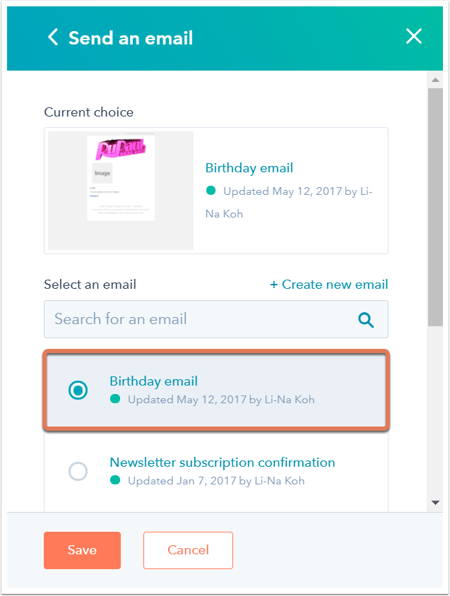Click the scrollbar down arrow
The width and height of the screenshot is (450, 596).
pyautogui.click(x=436, y=502)
